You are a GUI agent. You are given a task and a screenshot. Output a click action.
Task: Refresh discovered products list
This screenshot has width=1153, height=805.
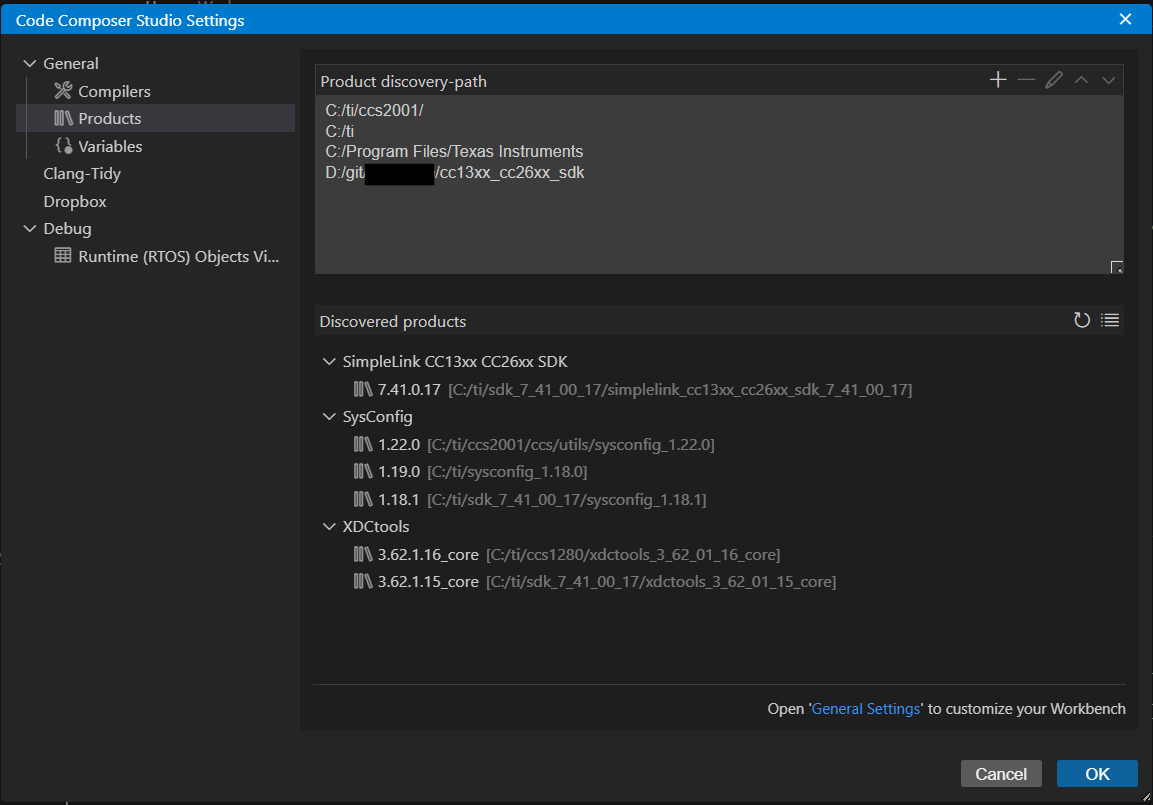click(x=1082, y=320)
